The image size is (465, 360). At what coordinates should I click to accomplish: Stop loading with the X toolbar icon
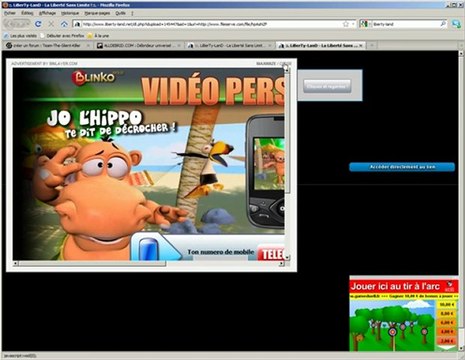(x=51, y=24)
